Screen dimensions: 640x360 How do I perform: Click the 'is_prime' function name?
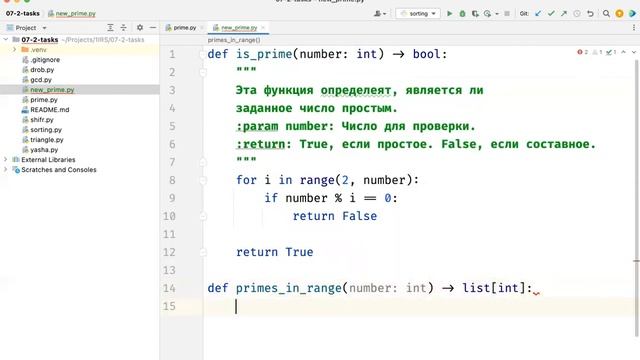[264, 54]
